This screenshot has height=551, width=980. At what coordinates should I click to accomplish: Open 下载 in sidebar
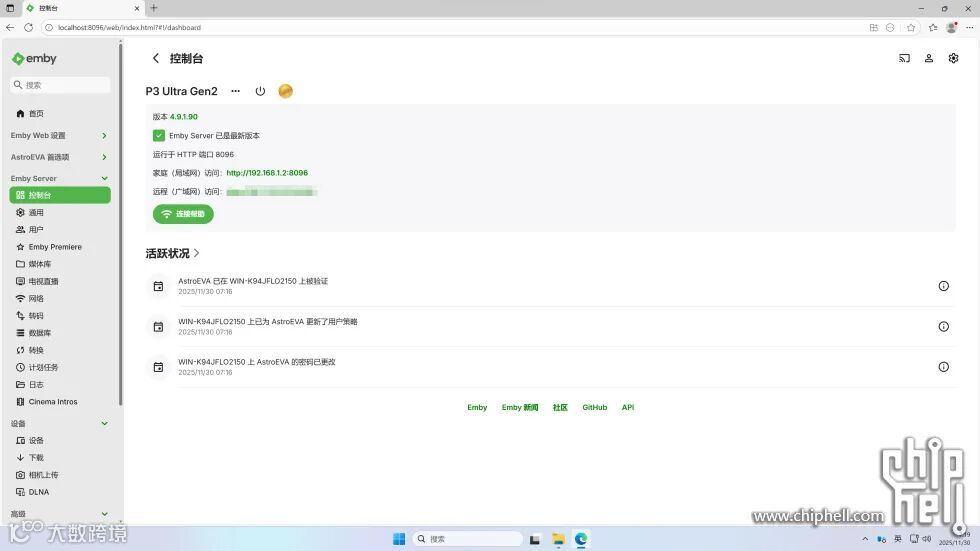[60, 457]
